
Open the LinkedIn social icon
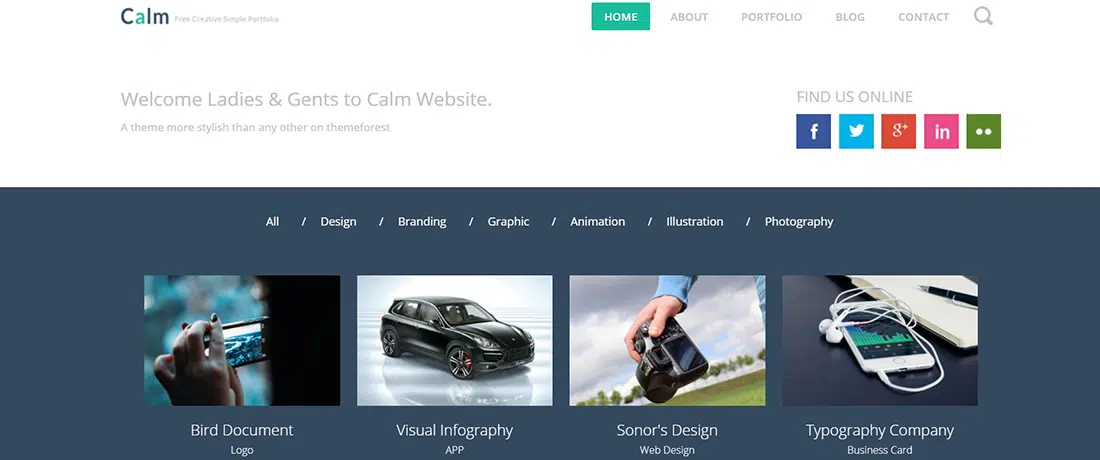click(x=941, y=131)
